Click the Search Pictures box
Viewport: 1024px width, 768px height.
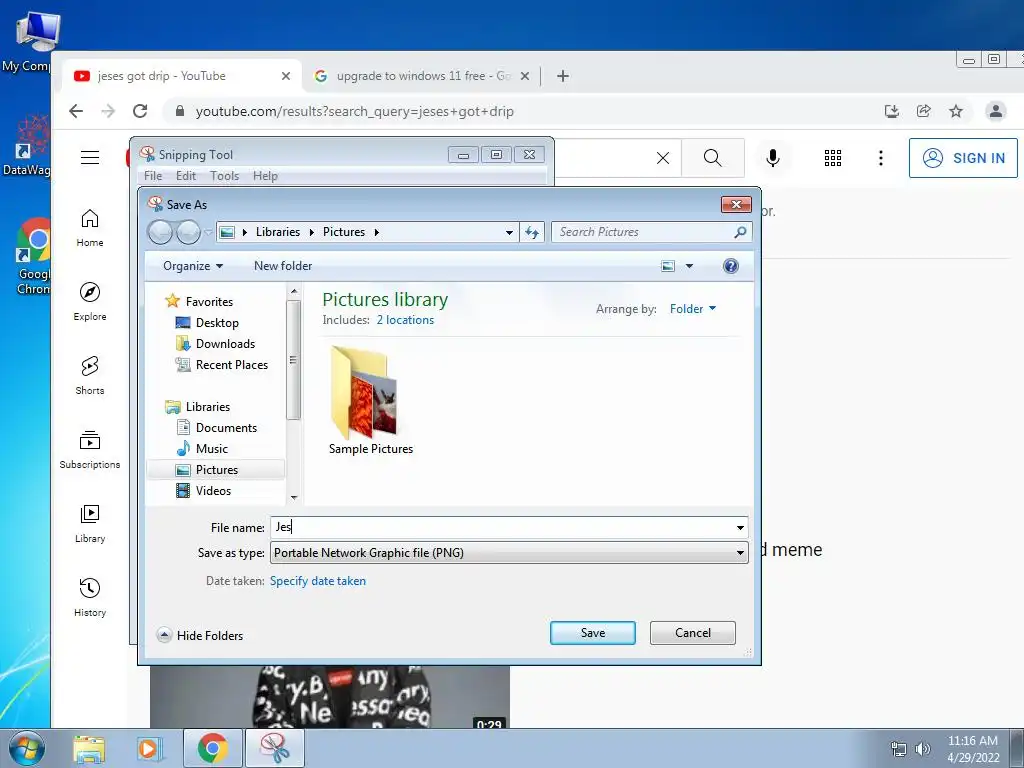click(x=652, y=232)
